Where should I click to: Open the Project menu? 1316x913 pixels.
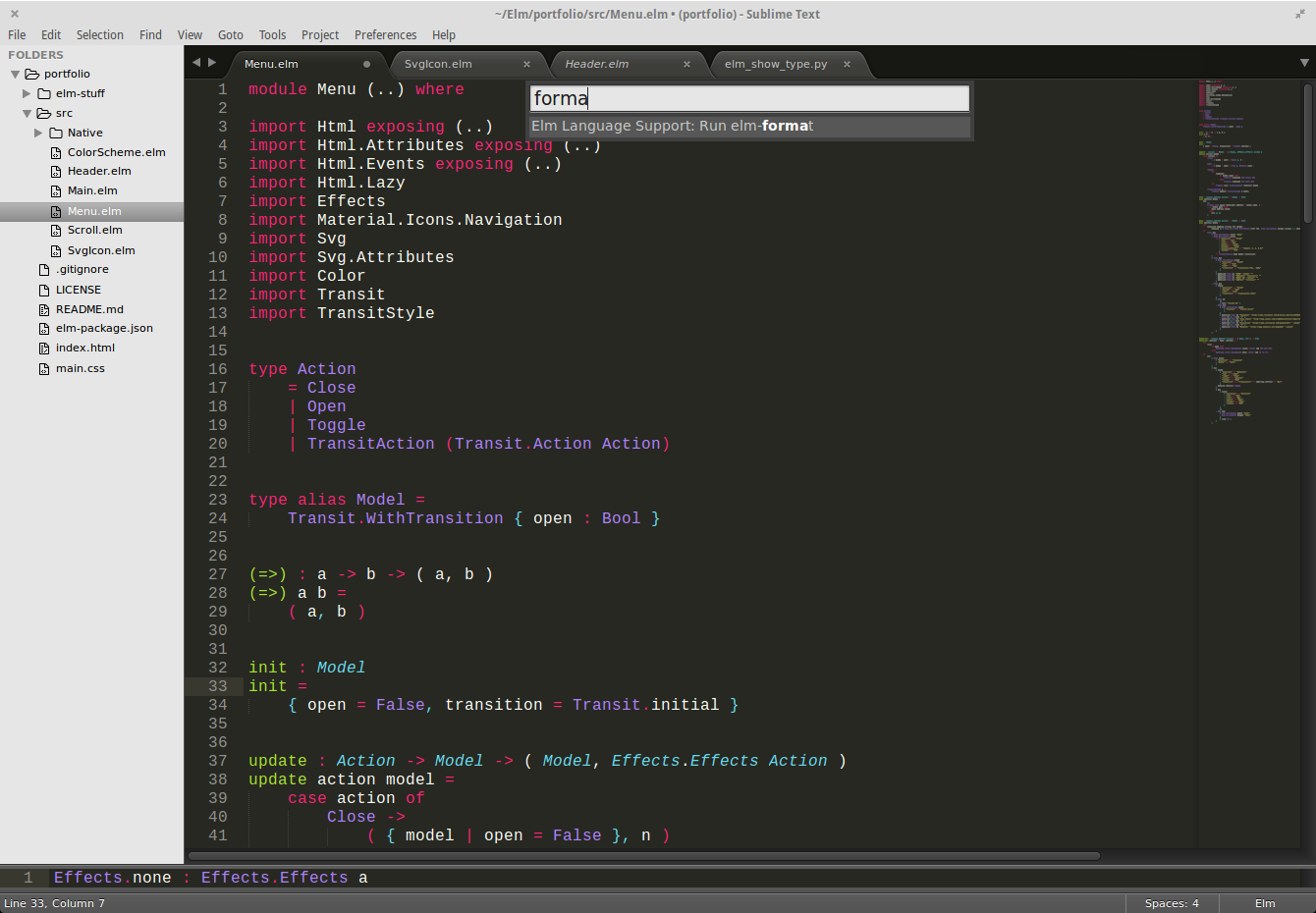[x=320, y=34]
